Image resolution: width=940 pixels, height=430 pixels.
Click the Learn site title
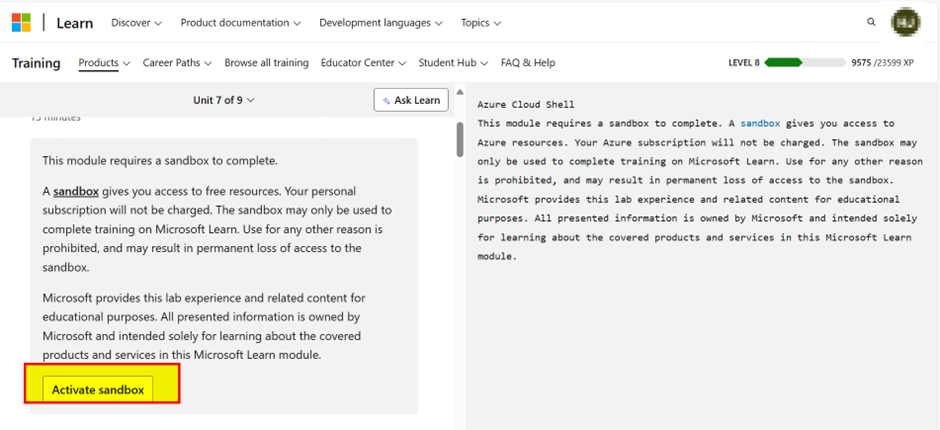pyautogui.click(x=75, y=23)
